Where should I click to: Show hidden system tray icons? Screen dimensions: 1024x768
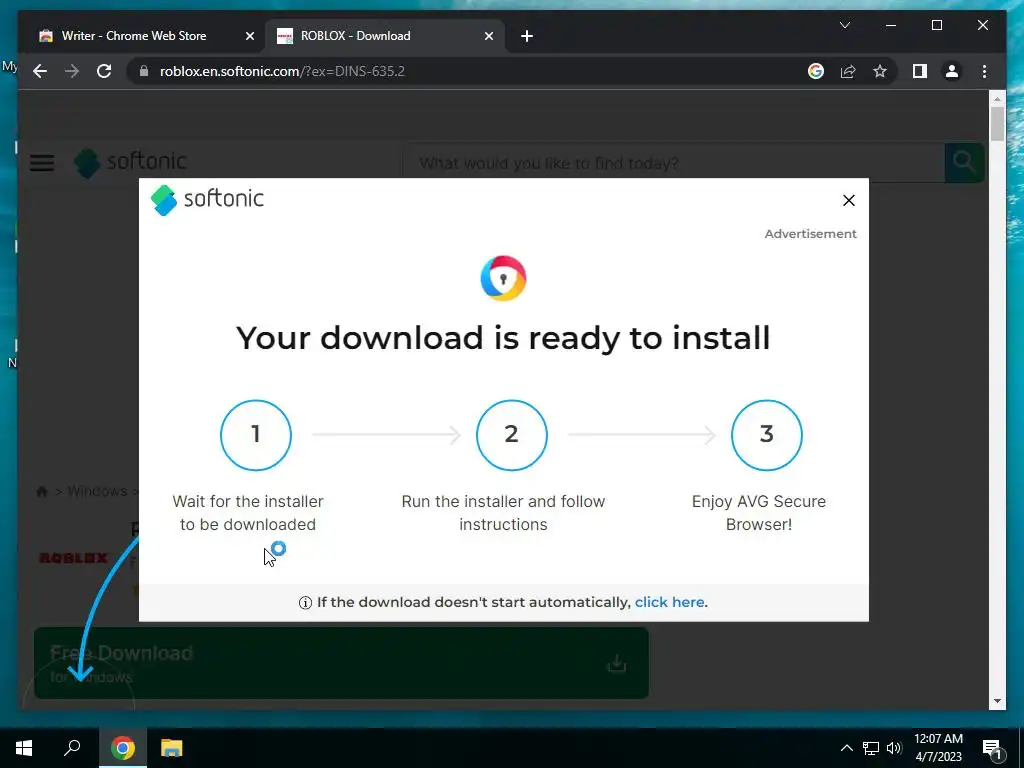coord(846,748)
